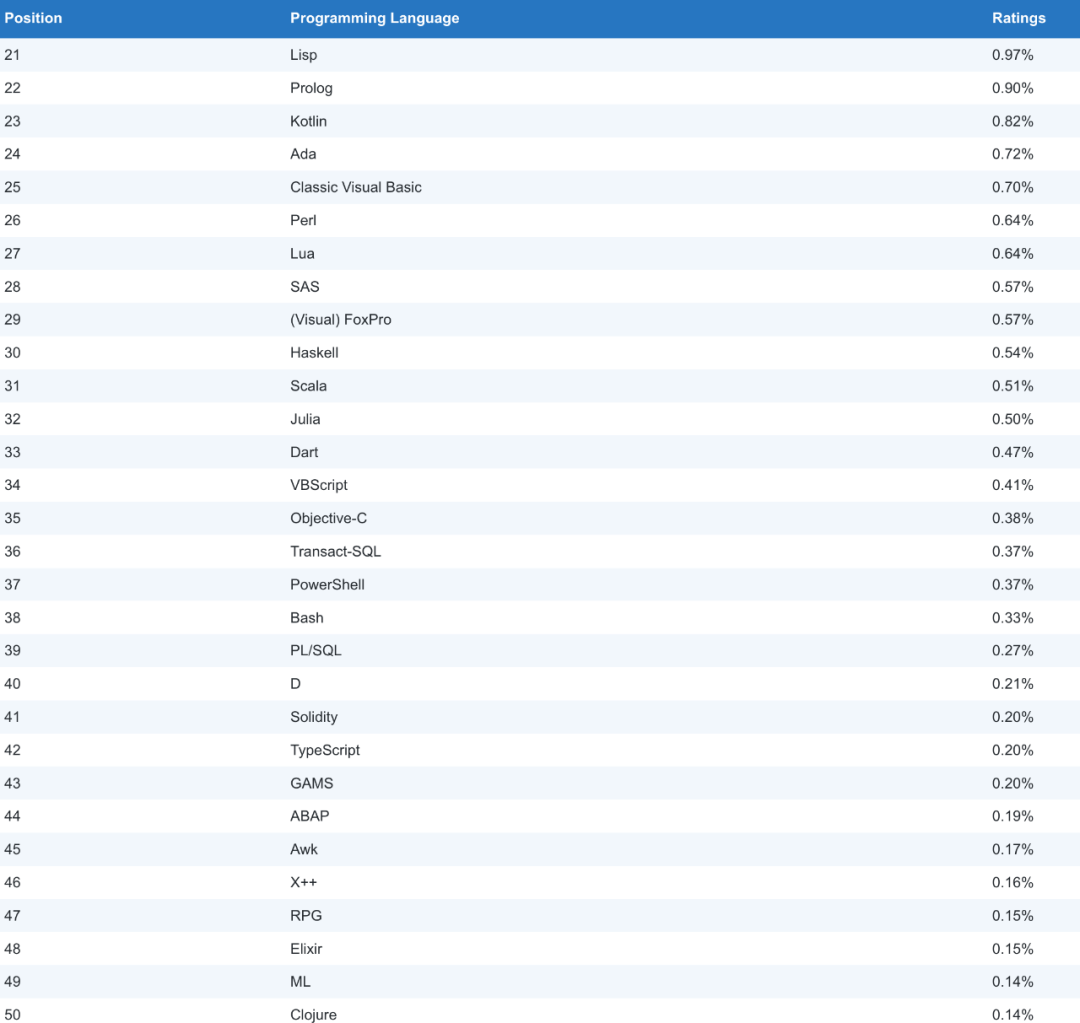Select the PL/SQL entry

click(315, 650)
